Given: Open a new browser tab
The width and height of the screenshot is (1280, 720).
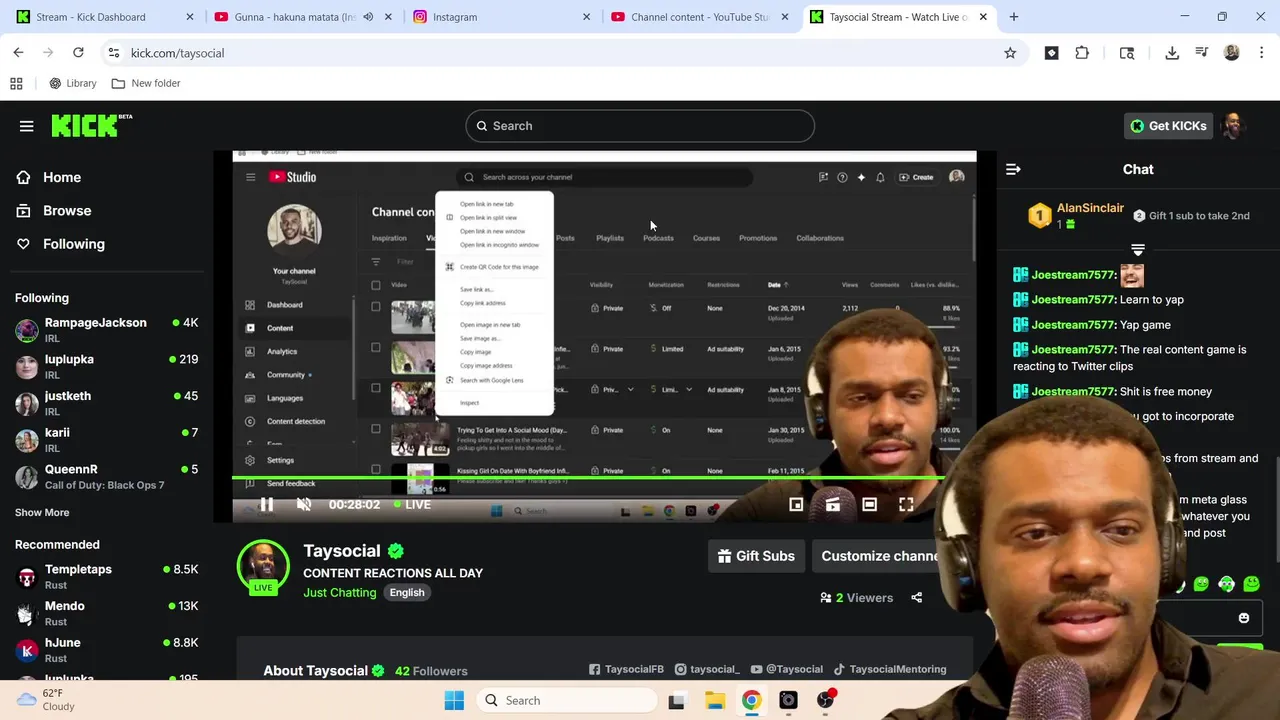Looking at the screenshot, I should click(1014, 17).
